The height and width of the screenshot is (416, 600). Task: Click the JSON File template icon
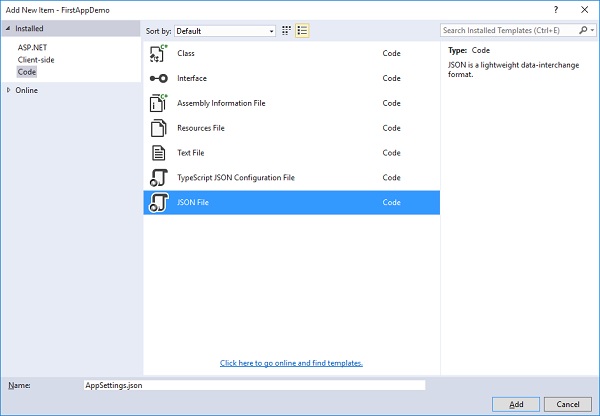tap(157, 203)
